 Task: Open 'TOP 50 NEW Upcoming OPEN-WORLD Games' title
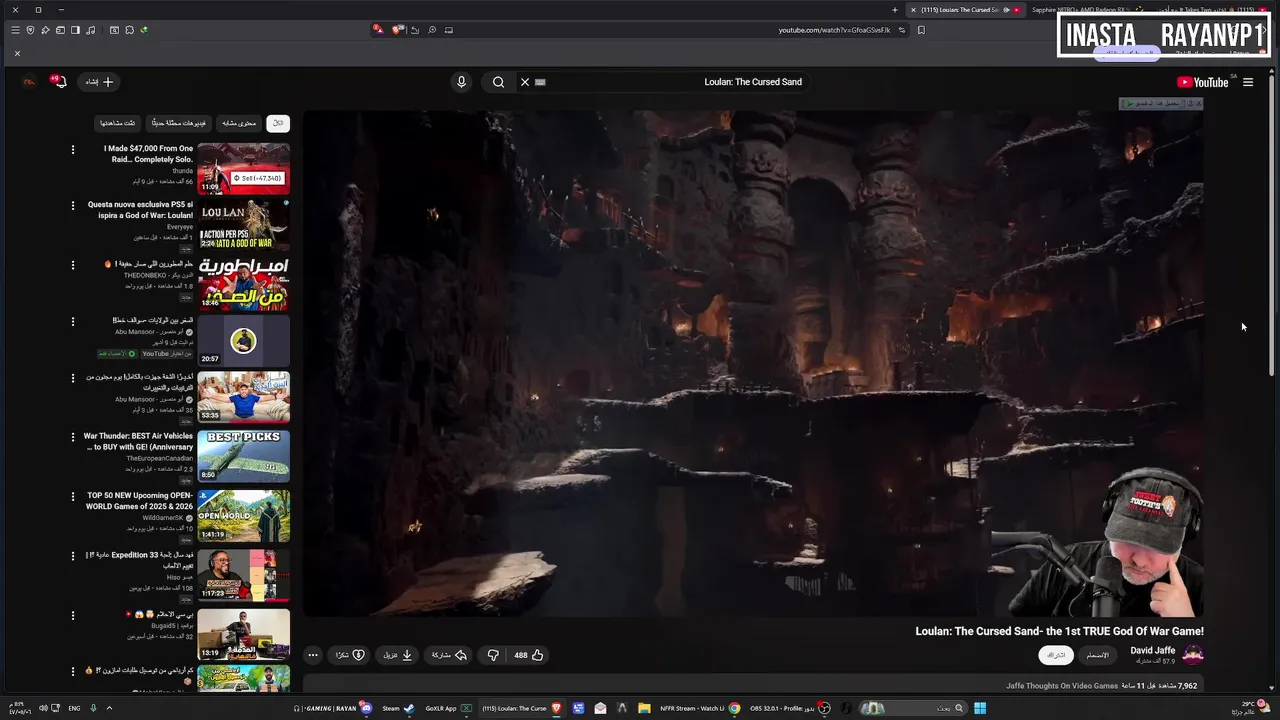click(140, 501)
